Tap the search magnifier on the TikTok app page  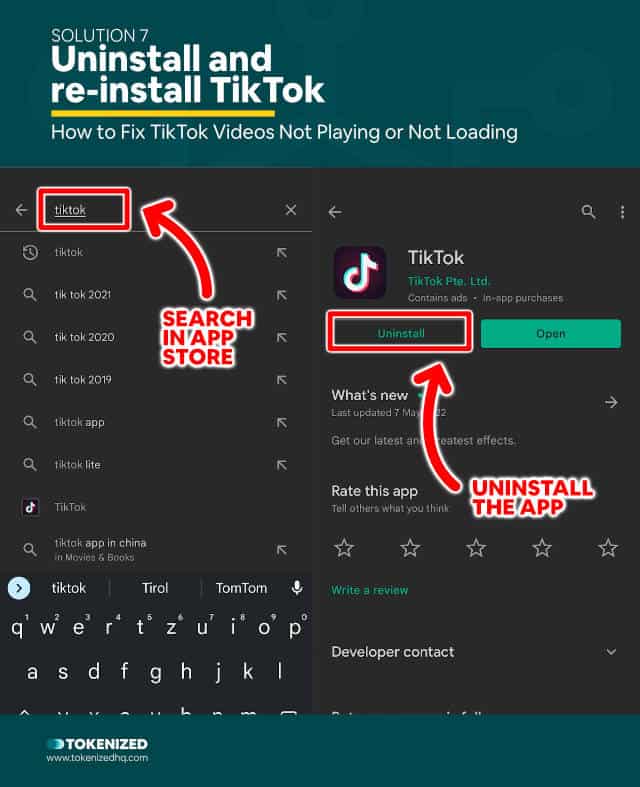click(588, 212)
